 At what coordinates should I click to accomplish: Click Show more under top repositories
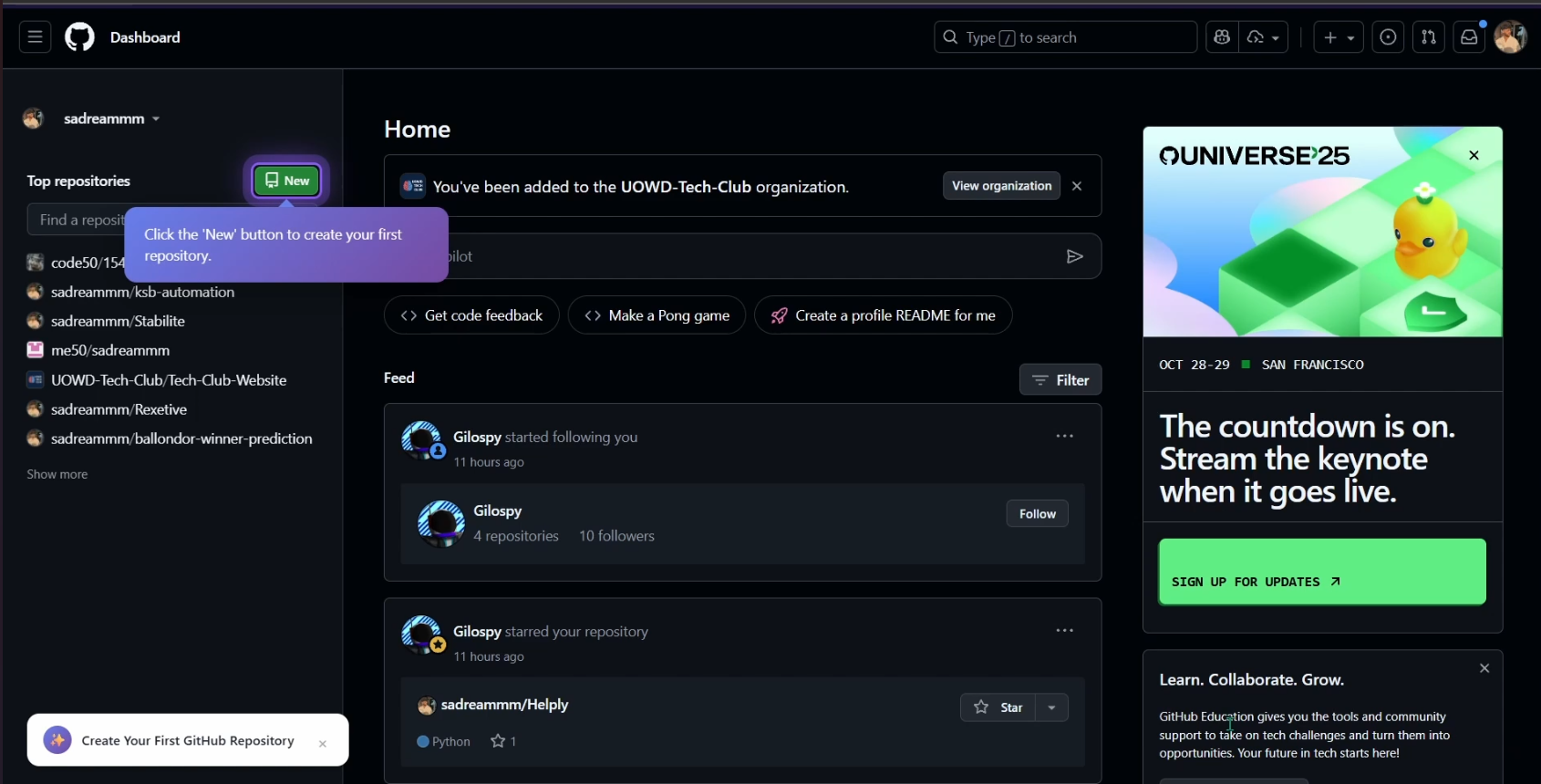(x=57, y=474)
